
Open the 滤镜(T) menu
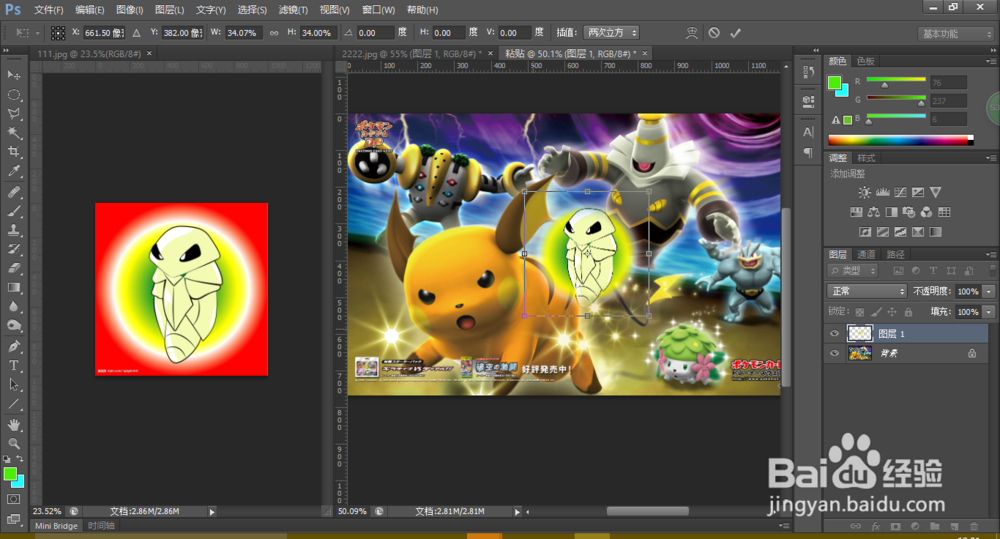[293, 10]
